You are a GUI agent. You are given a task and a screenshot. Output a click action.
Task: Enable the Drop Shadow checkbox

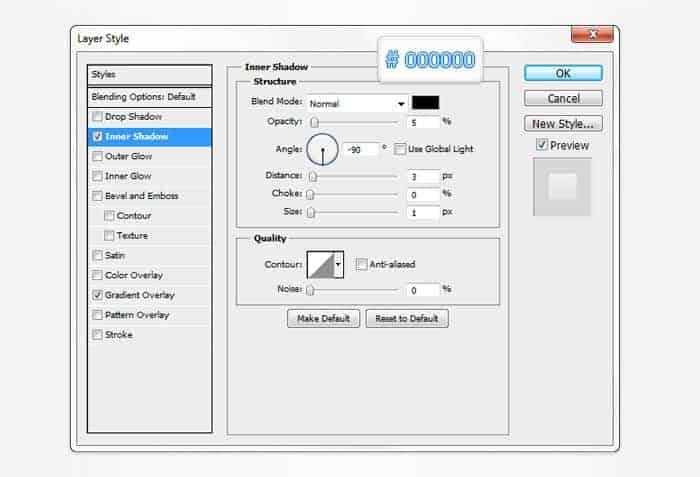pos(97,117)
